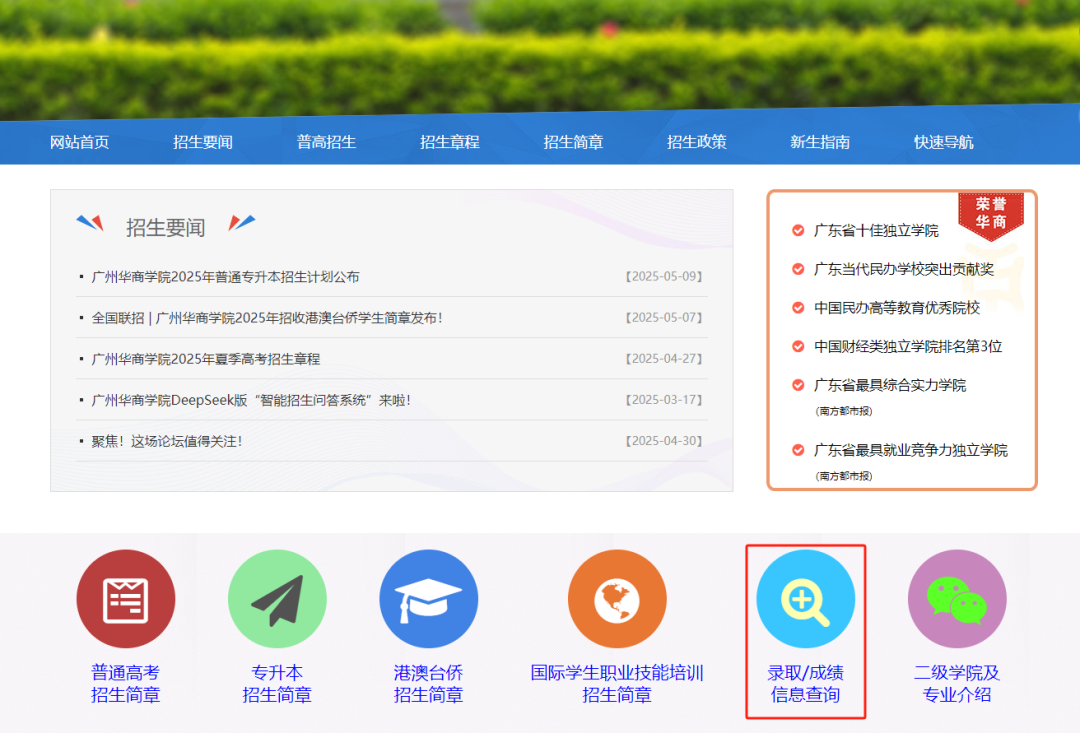Image resolution: width=1080 pixels, height=733 pixels.
Task: Open 快速导航 in navigation bar
Action: (943, 142)
